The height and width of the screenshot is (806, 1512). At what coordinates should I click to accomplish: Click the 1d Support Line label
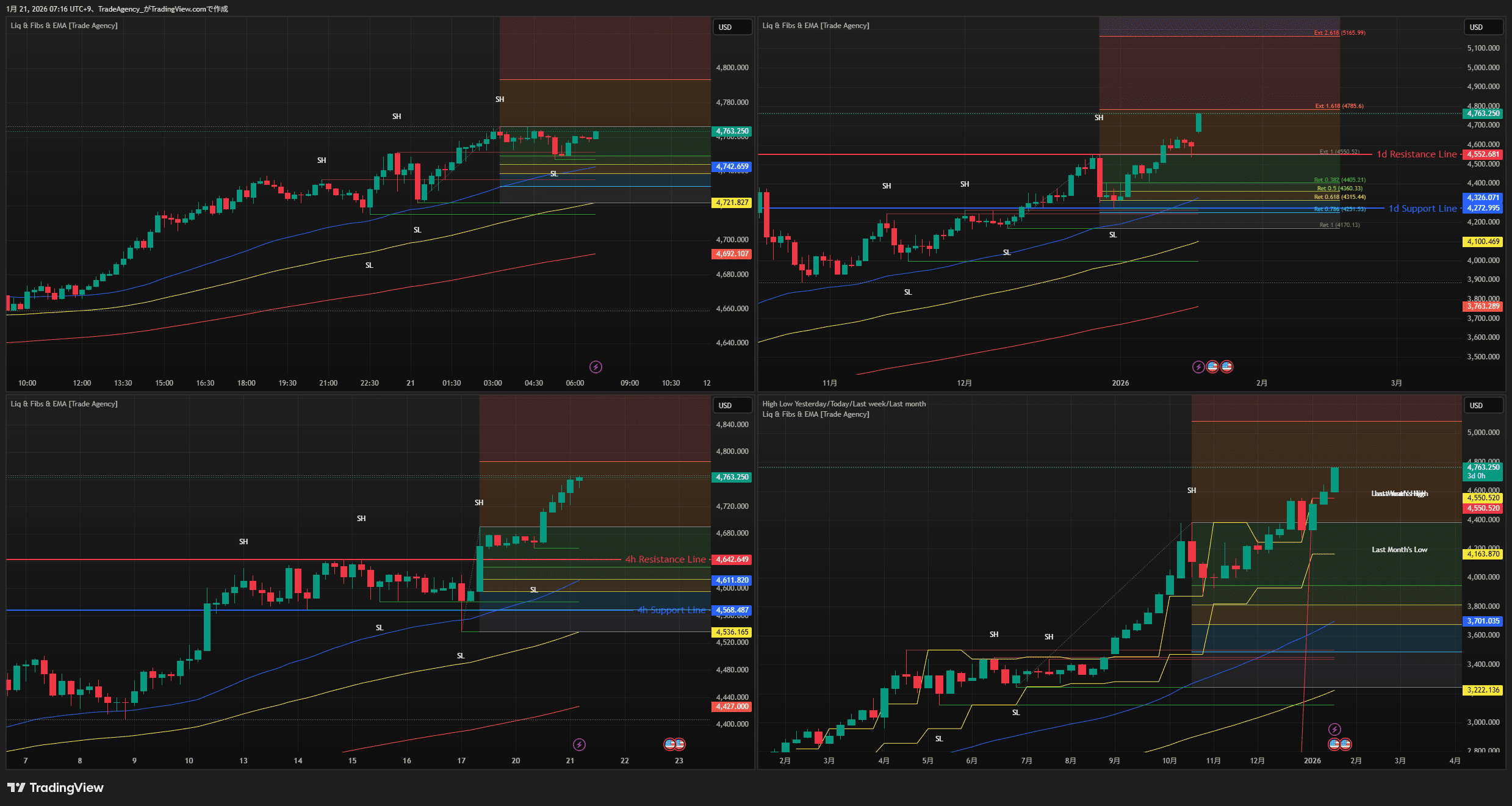[1422, 209]
